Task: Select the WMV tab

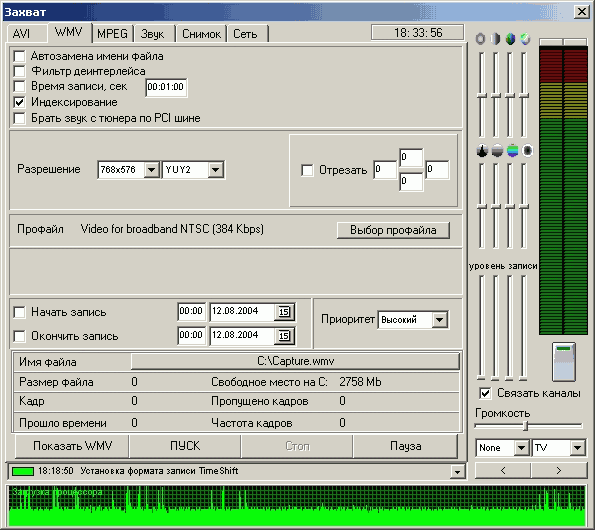Action: [x=69, y=32]
